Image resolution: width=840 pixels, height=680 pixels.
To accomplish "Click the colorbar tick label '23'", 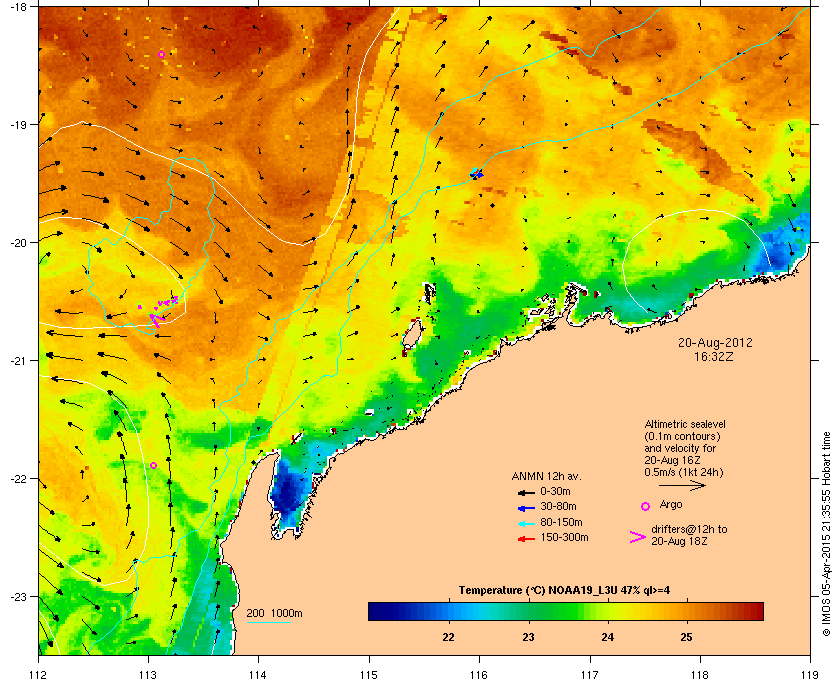I will click(x=528, y=637).
